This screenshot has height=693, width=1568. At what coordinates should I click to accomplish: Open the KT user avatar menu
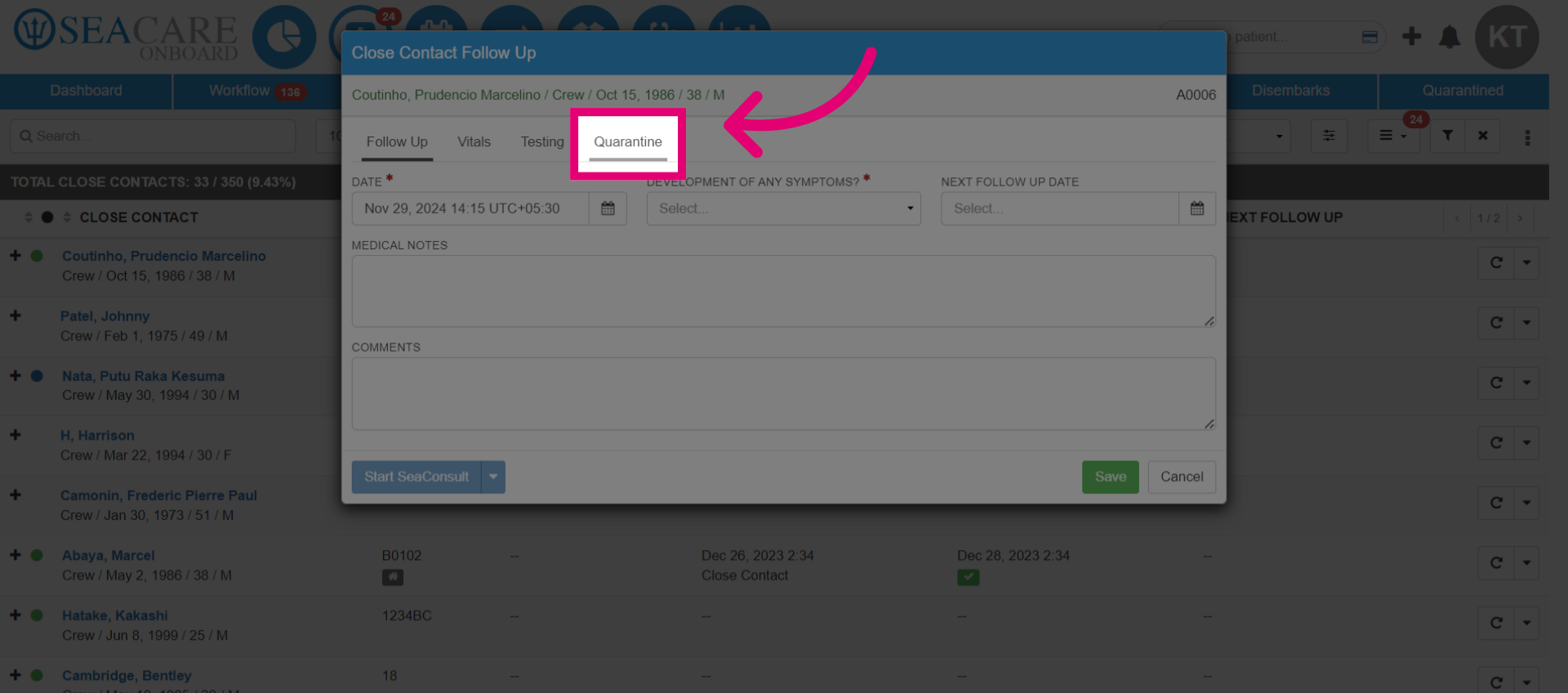[x=1507, y=37]
